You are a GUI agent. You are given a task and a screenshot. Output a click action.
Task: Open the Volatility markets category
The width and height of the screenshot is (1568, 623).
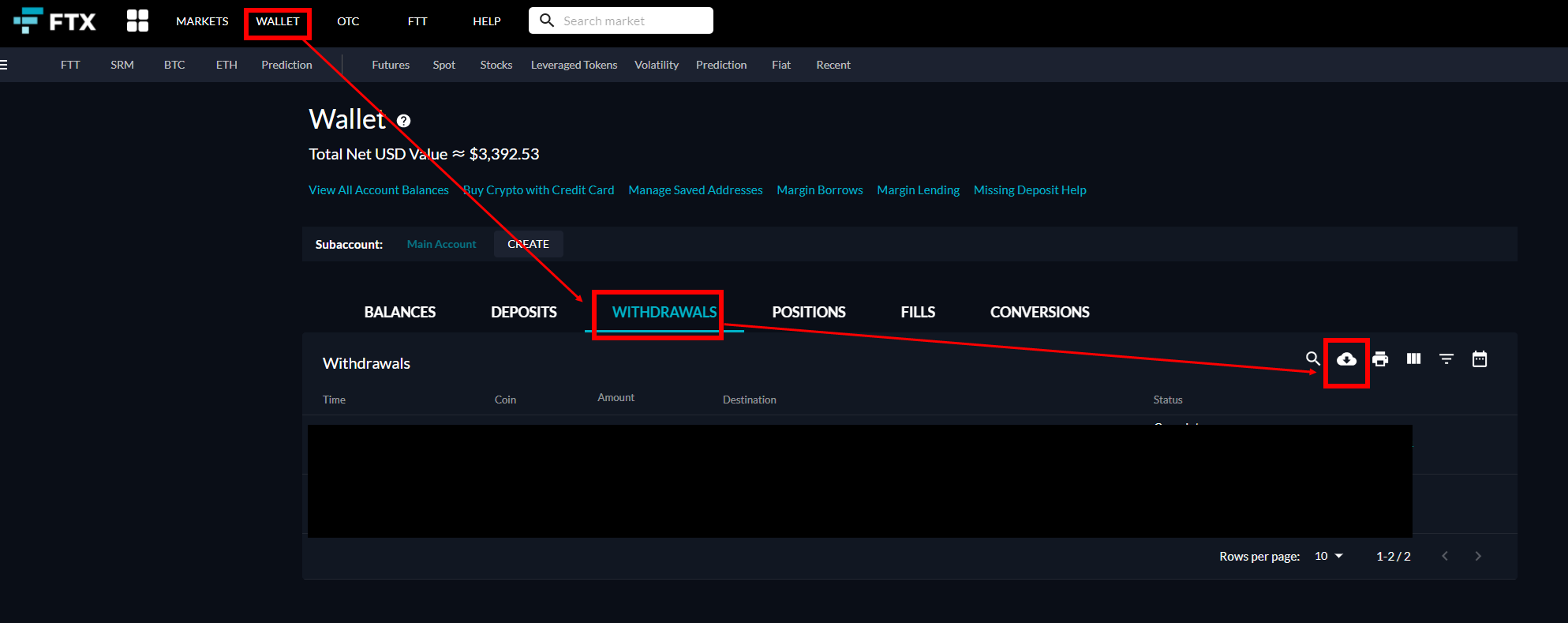pyautogui.click(x=657, y=65)
